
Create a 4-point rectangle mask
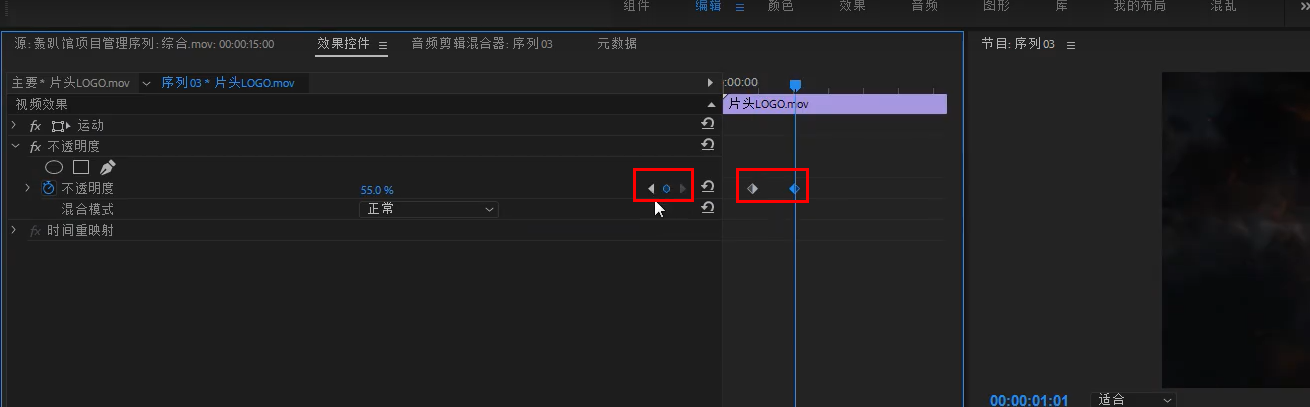tap(81, 167)
